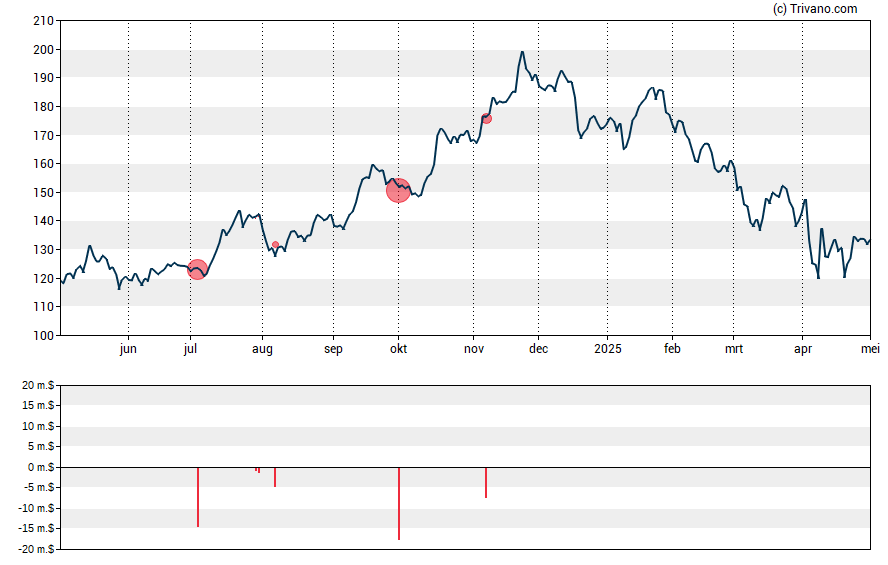
Task: Click the 'okt' x-axis label
Action: pos(398,349)
